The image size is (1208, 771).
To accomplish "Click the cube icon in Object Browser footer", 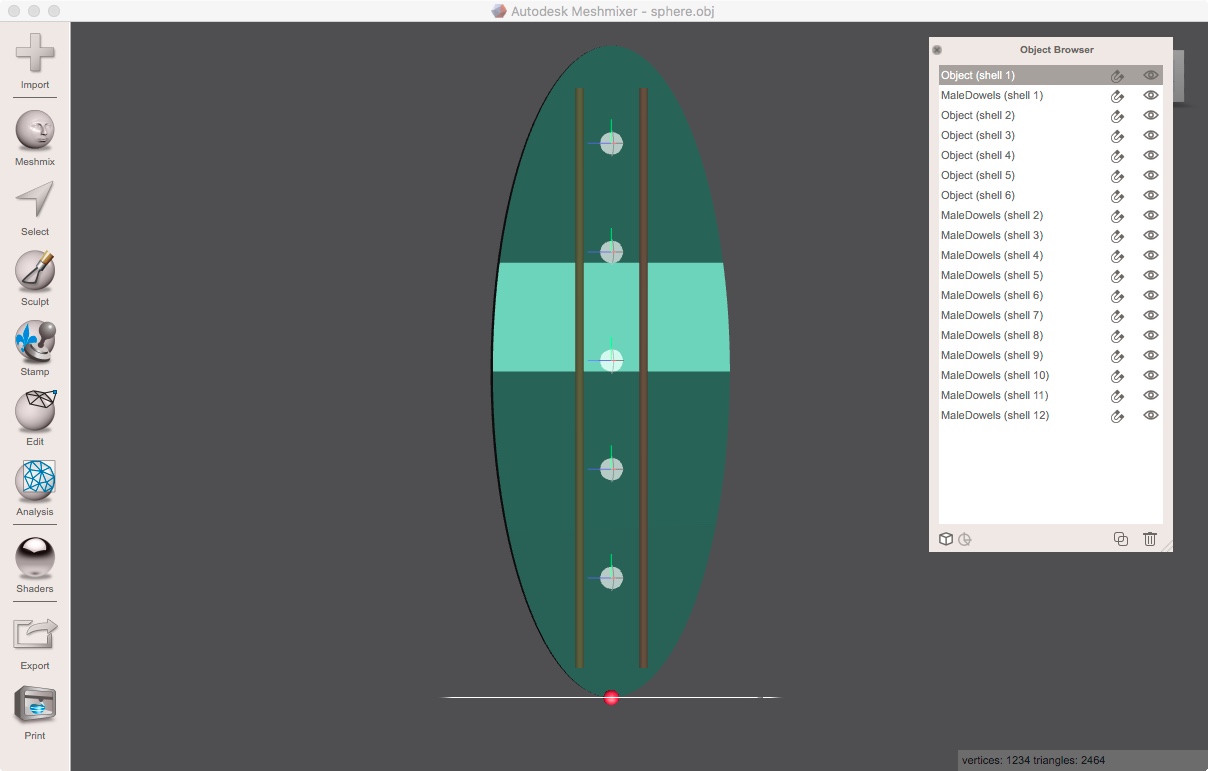I will (x=946, y=539).
